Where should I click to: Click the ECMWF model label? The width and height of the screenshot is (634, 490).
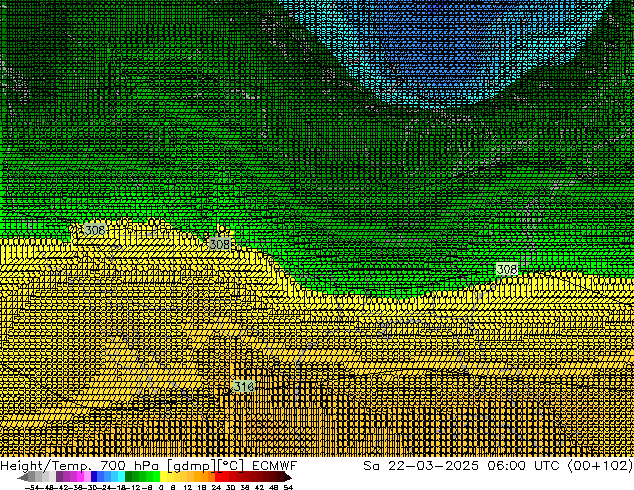[x=274, y=466]
